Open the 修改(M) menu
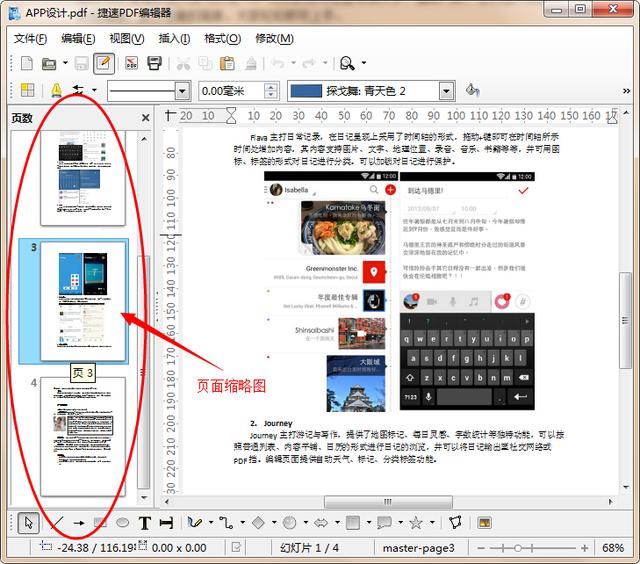Viewport: 640px width, 564px height. pos(274,39)
